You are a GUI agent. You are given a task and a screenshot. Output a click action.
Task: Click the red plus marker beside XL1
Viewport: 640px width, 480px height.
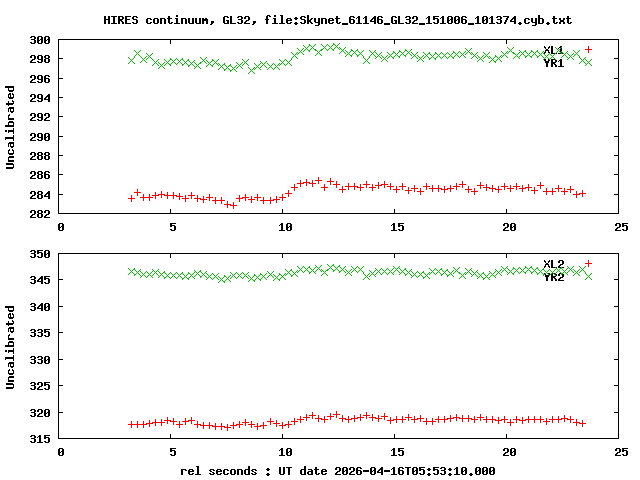tap(588, 49)
